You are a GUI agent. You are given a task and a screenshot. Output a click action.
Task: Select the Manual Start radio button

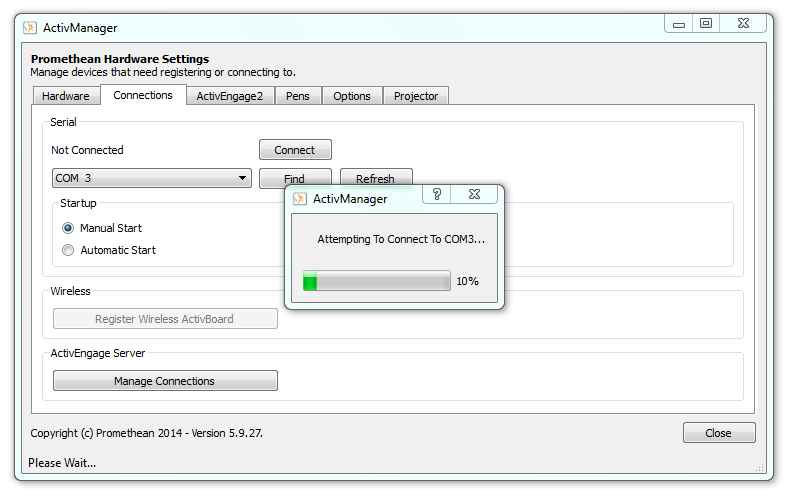pos(68,228)
